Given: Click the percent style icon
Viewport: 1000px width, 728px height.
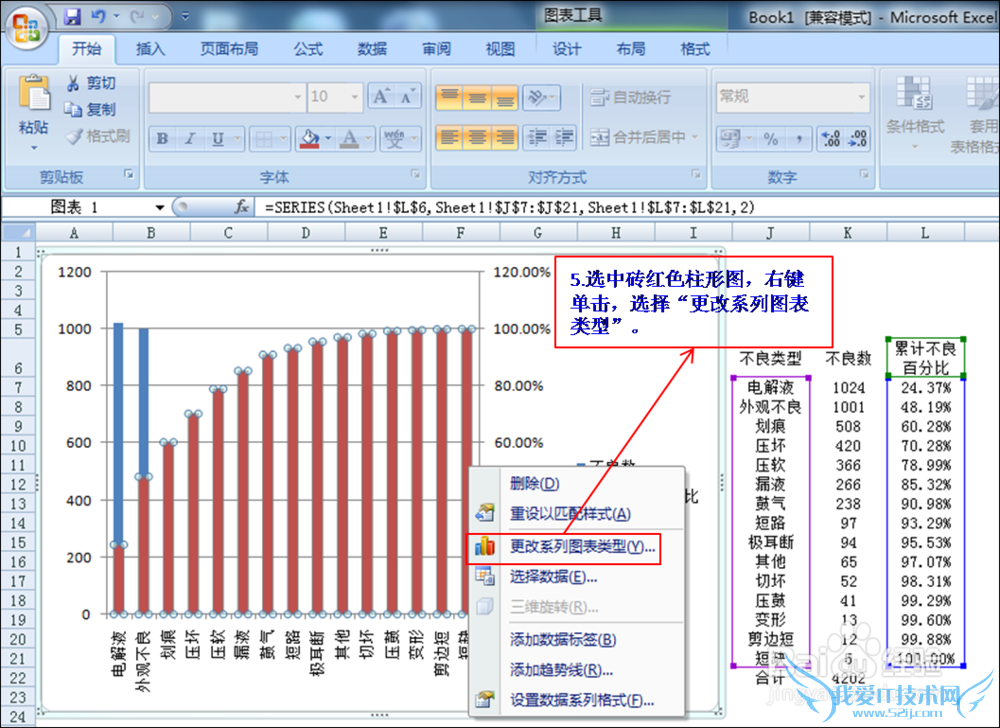Looking at the screenshot, I should point(771,139).
